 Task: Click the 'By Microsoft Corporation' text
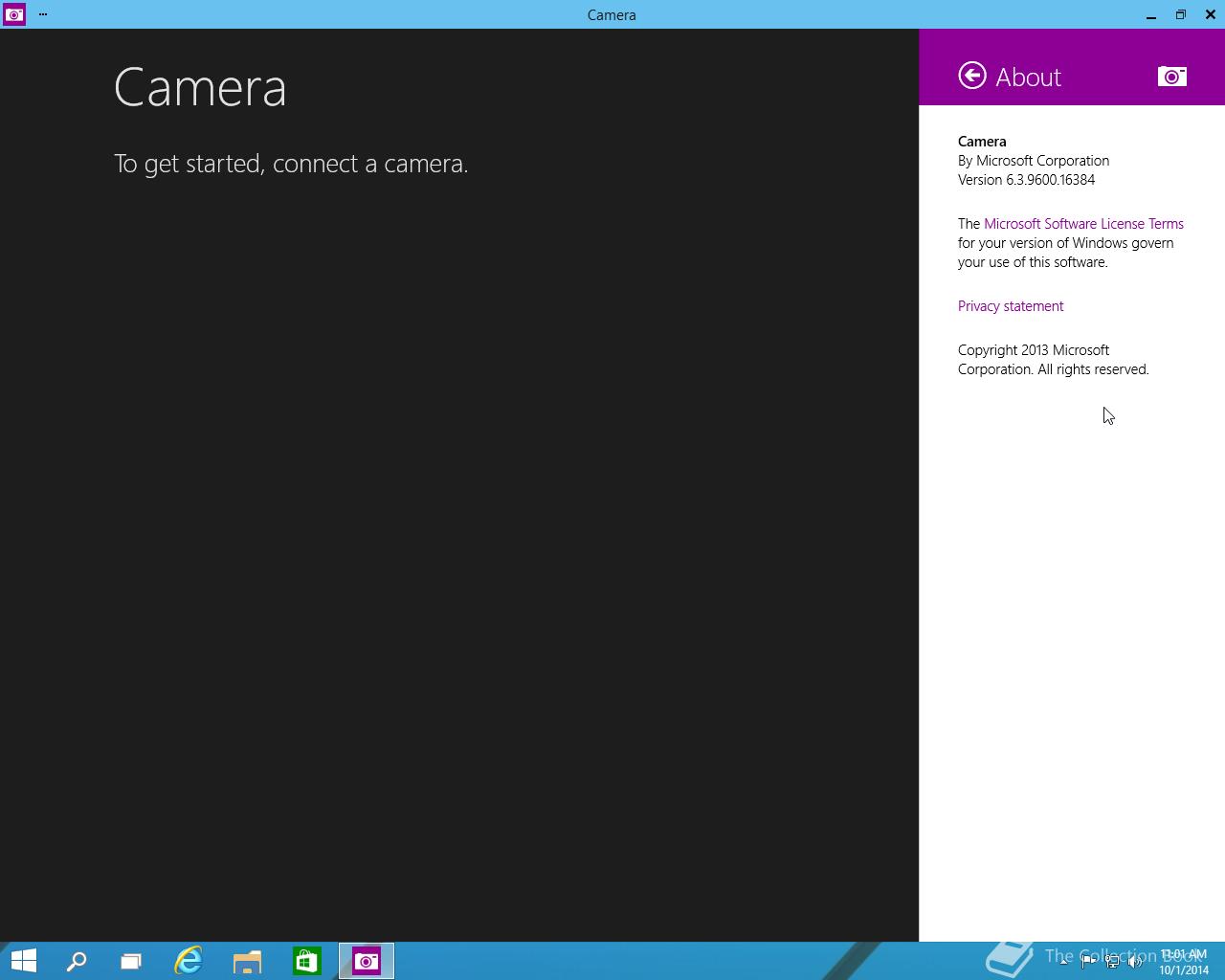pyautogui.click(x=1034, y=161)
